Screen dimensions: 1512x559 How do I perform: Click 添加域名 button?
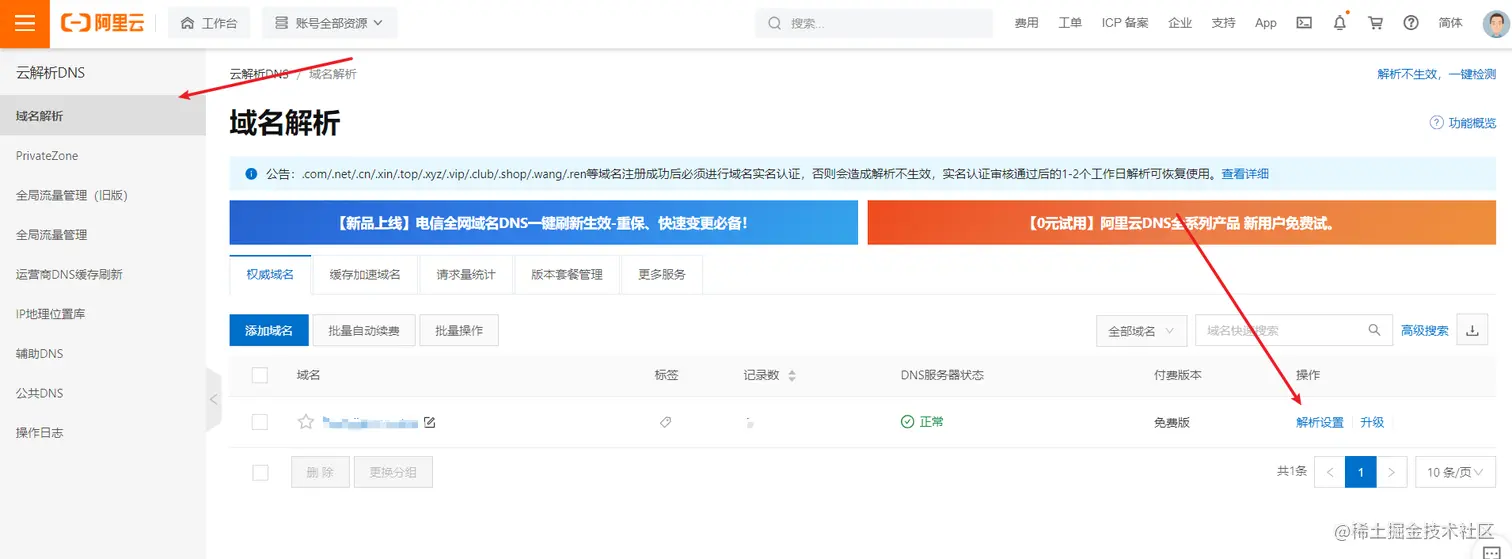(269, 330)
